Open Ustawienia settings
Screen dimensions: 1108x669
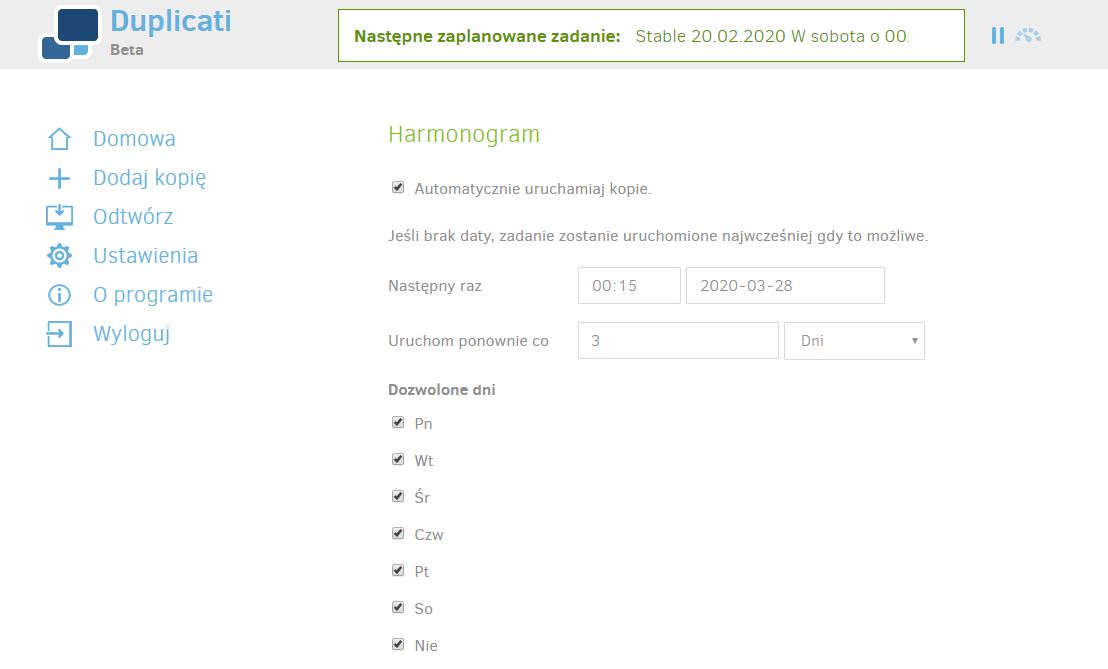coord(146,256)
